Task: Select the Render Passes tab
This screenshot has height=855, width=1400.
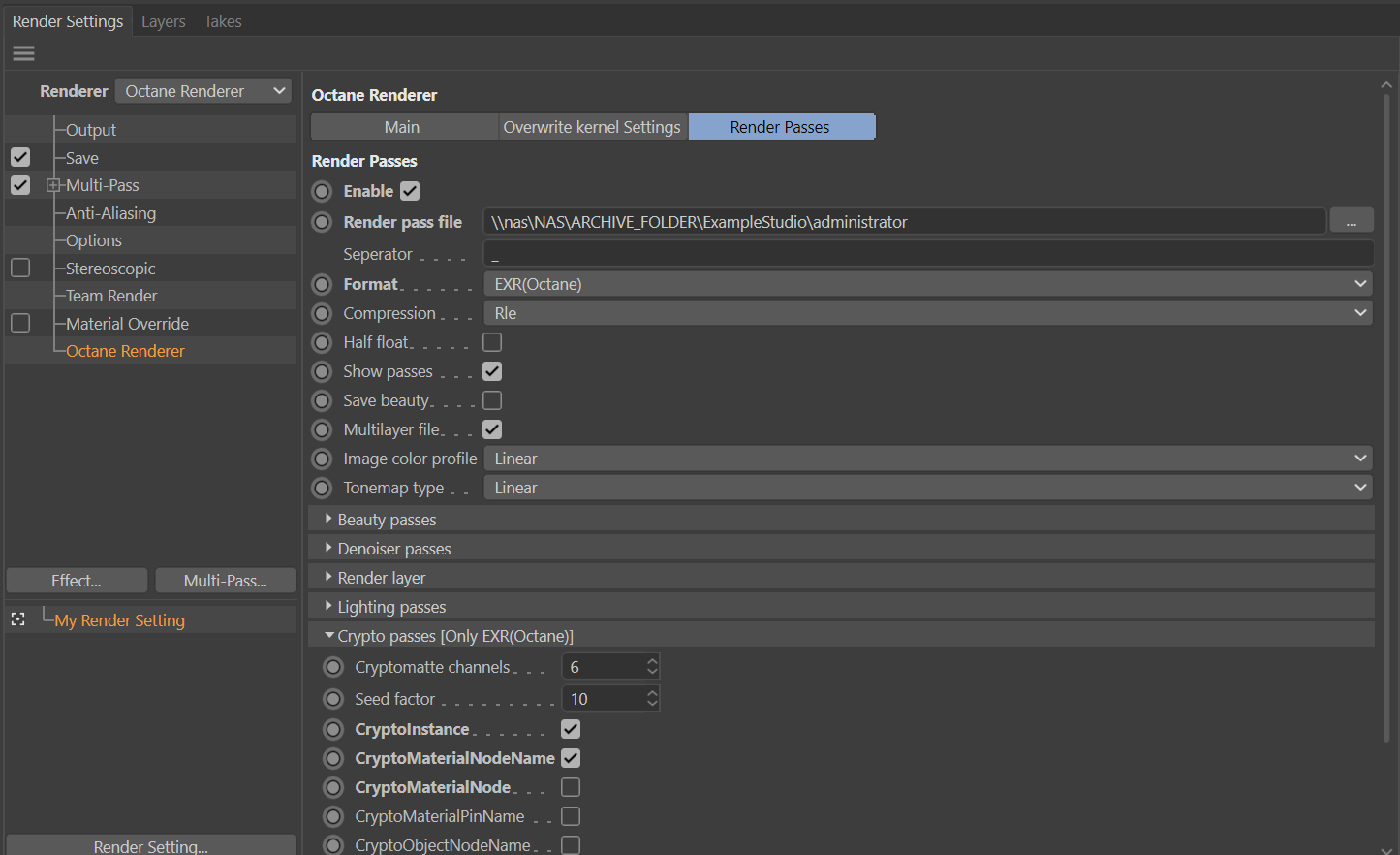Action: (781, 127)
